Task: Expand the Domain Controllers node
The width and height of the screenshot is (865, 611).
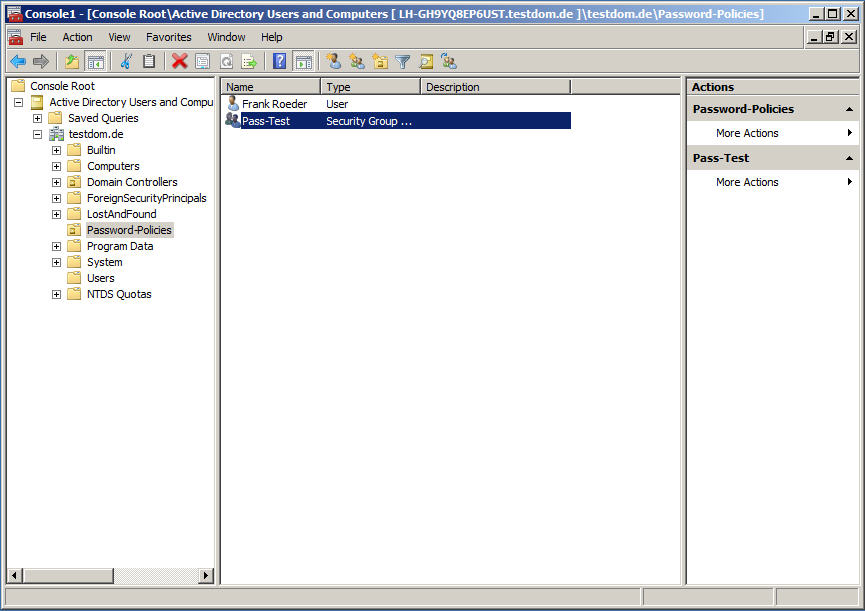Action: [56, 182]
